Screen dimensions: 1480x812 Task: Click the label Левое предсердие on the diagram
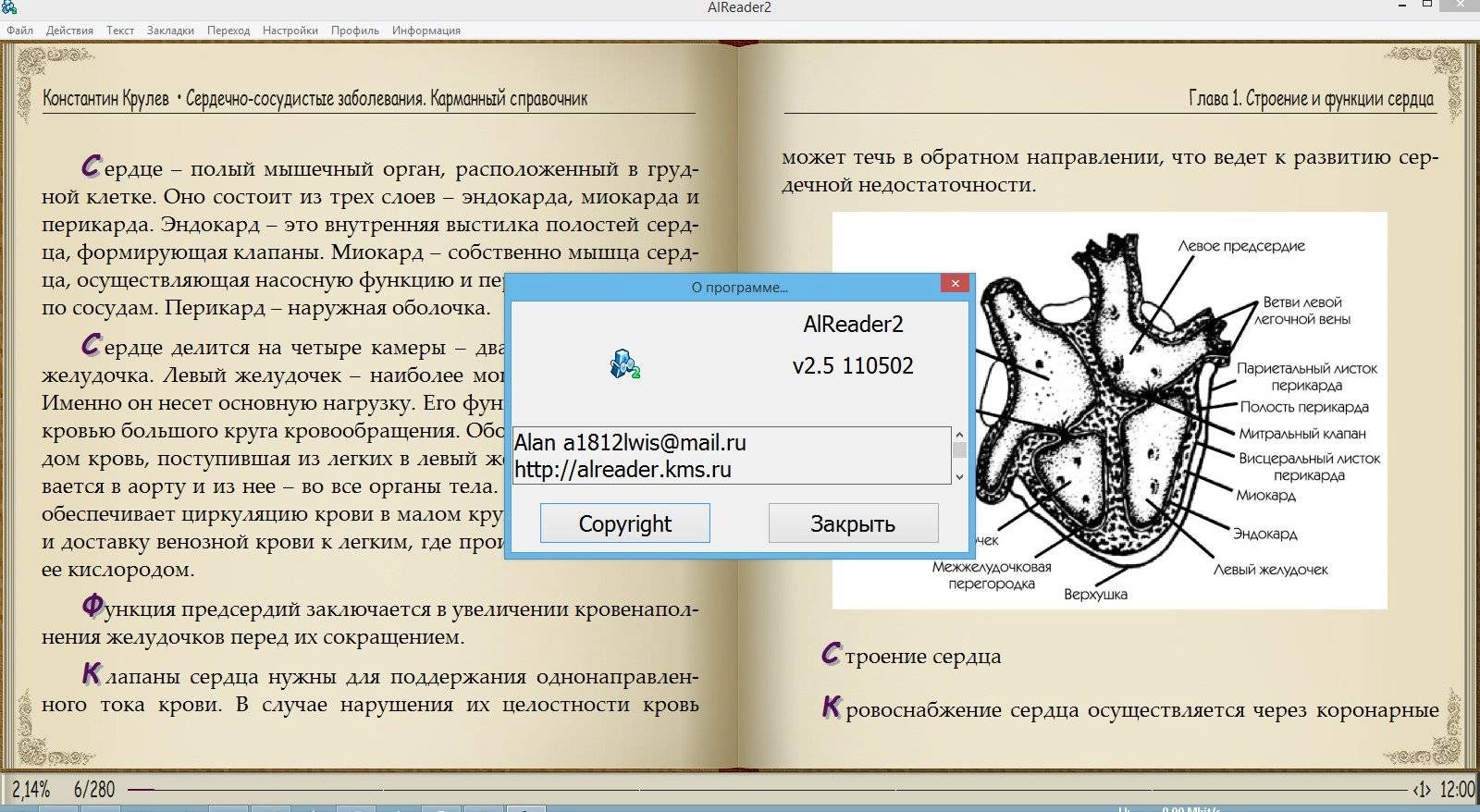pyautogui.click(x=1241, y=246)
